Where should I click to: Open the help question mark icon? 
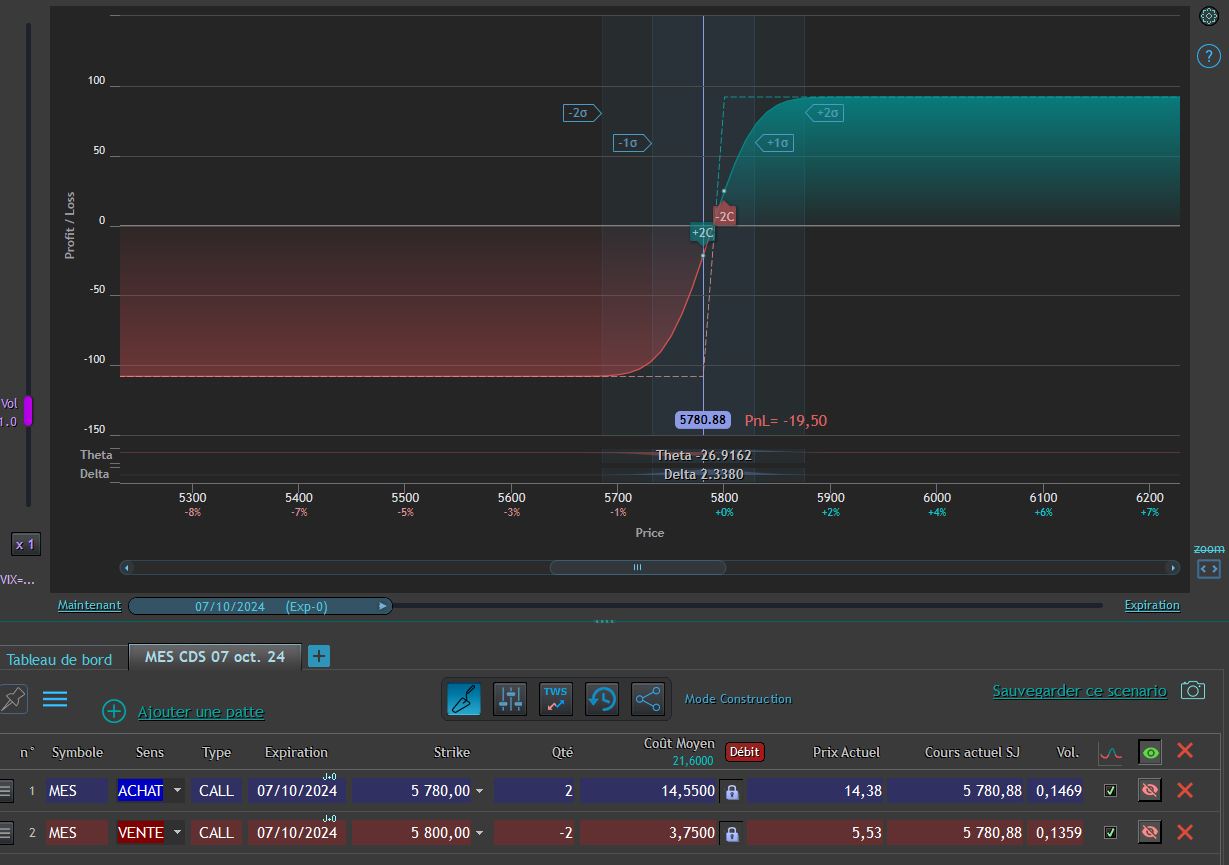point(1208,56)
